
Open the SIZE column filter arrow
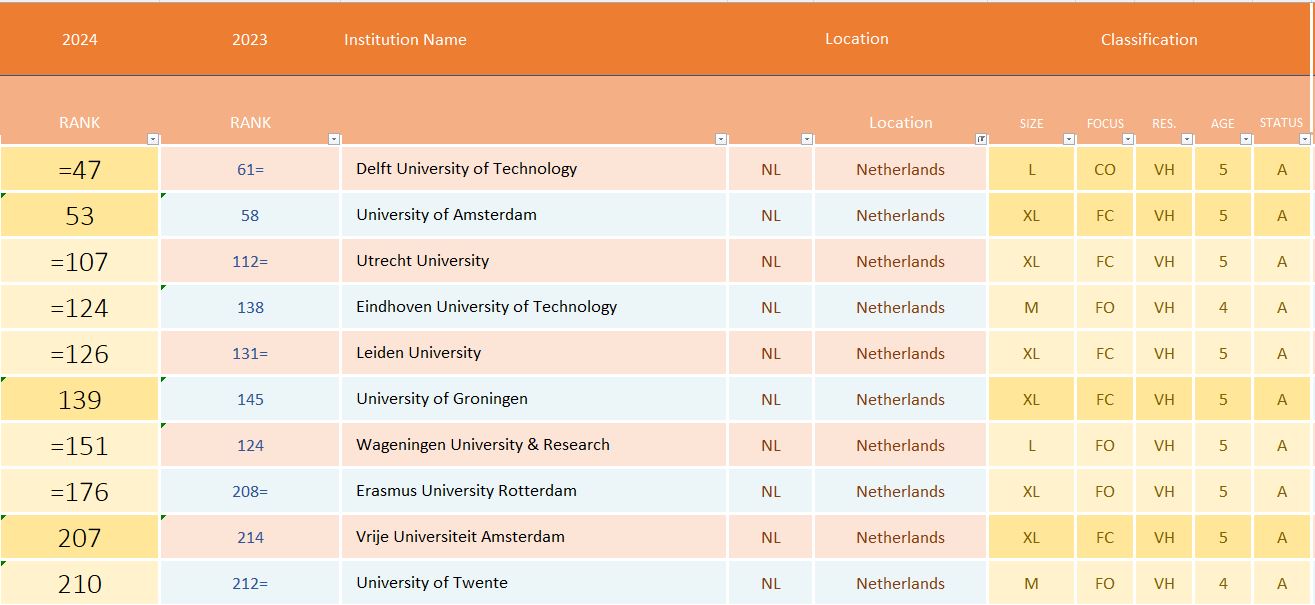1069,139
